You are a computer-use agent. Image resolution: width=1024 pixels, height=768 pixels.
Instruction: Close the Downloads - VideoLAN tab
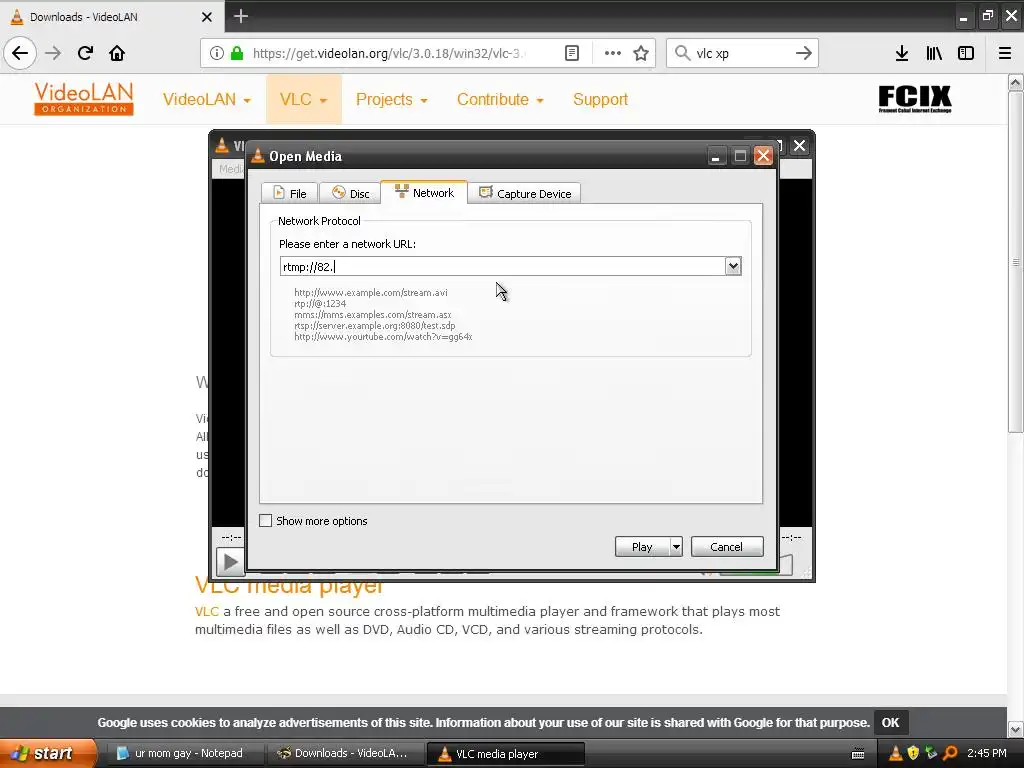[206, 17]
